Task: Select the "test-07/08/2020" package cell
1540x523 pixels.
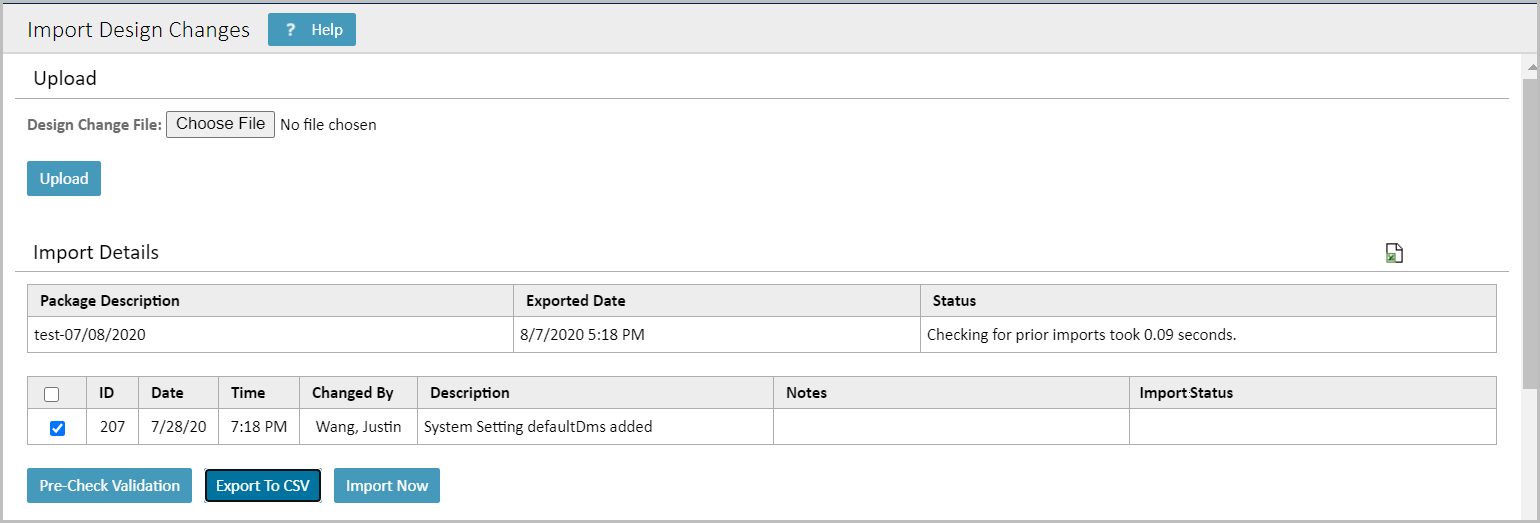Action: [x=270, y=335]
